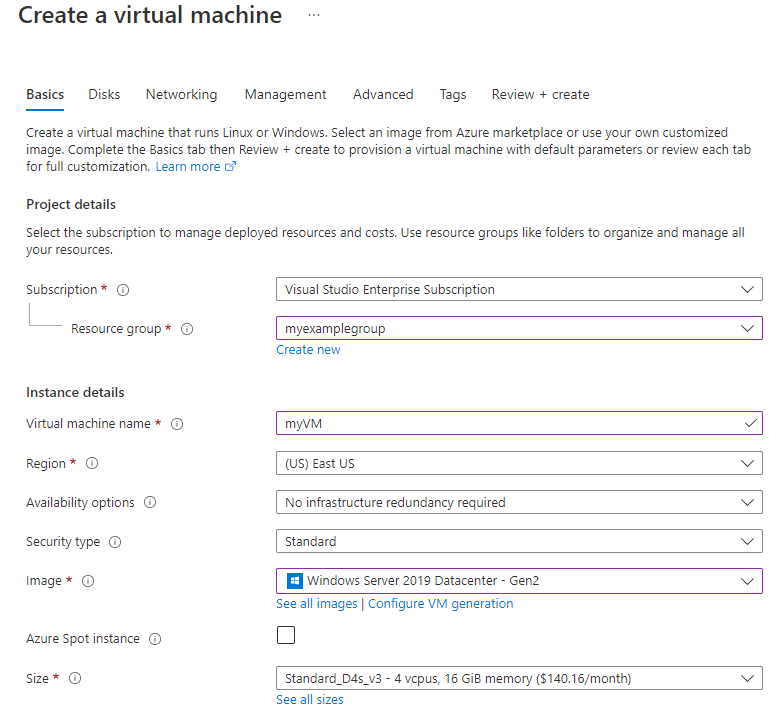Click info icon next to Image label
The width and height of the screenshot is (776, 715).
tap(87, 581)
